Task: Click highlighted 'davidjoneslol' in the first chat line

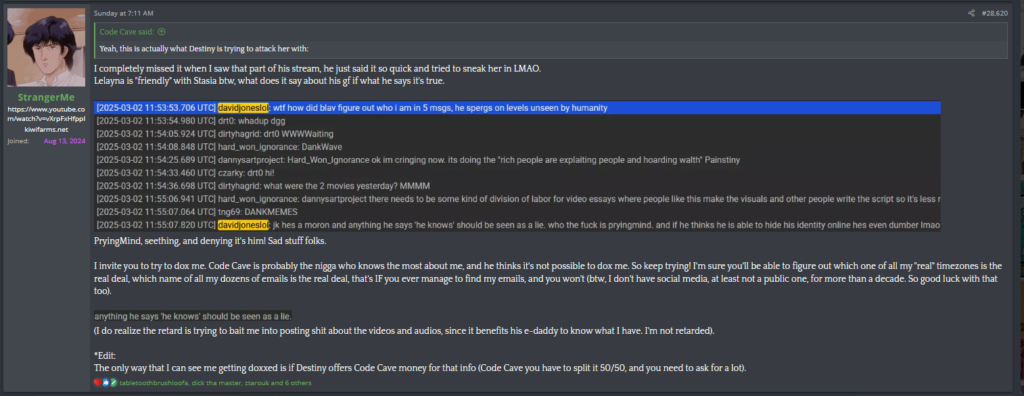Action: click(244, 108)
